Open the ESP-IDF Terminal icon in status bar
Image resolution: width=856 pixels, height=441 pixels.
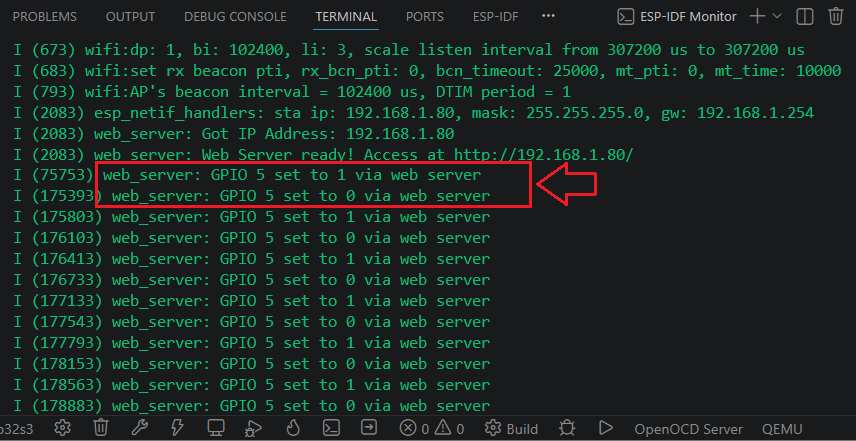tap(332, 428)
